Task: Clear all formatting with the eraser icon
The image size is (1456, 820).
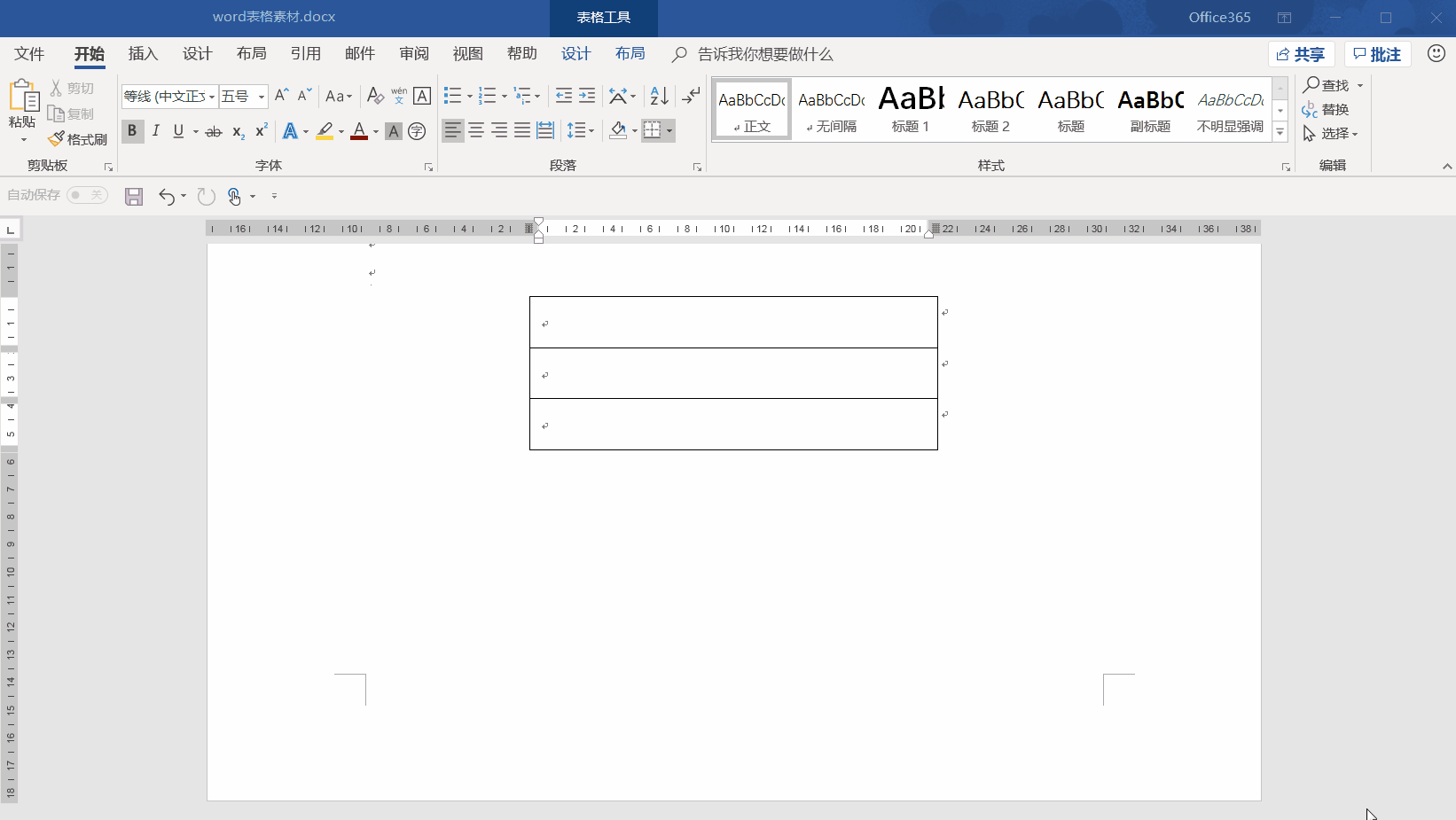Action: point(375,95)
